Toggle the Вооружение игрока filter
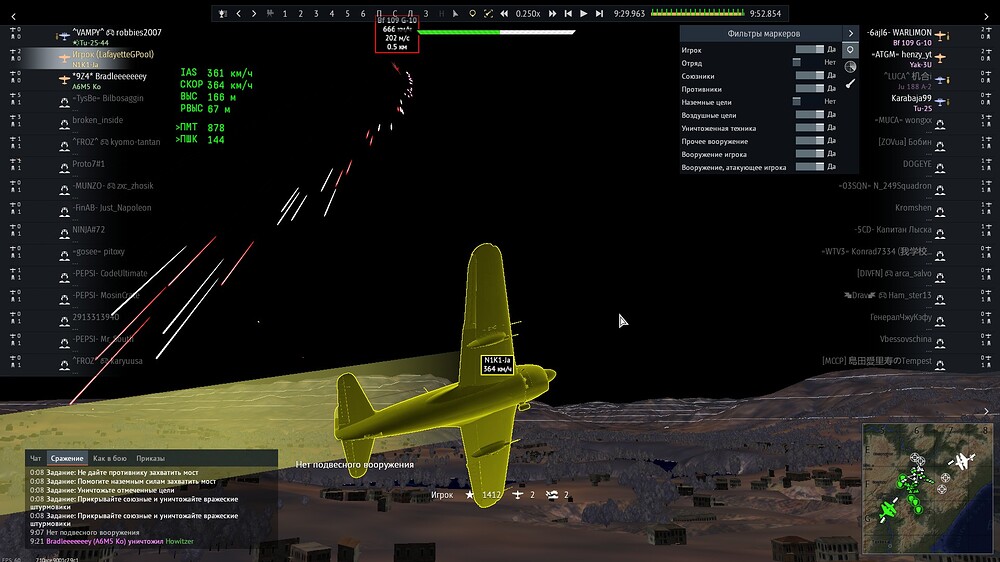This screenshot has height=562, width=1000. click(x=810, y=154)
